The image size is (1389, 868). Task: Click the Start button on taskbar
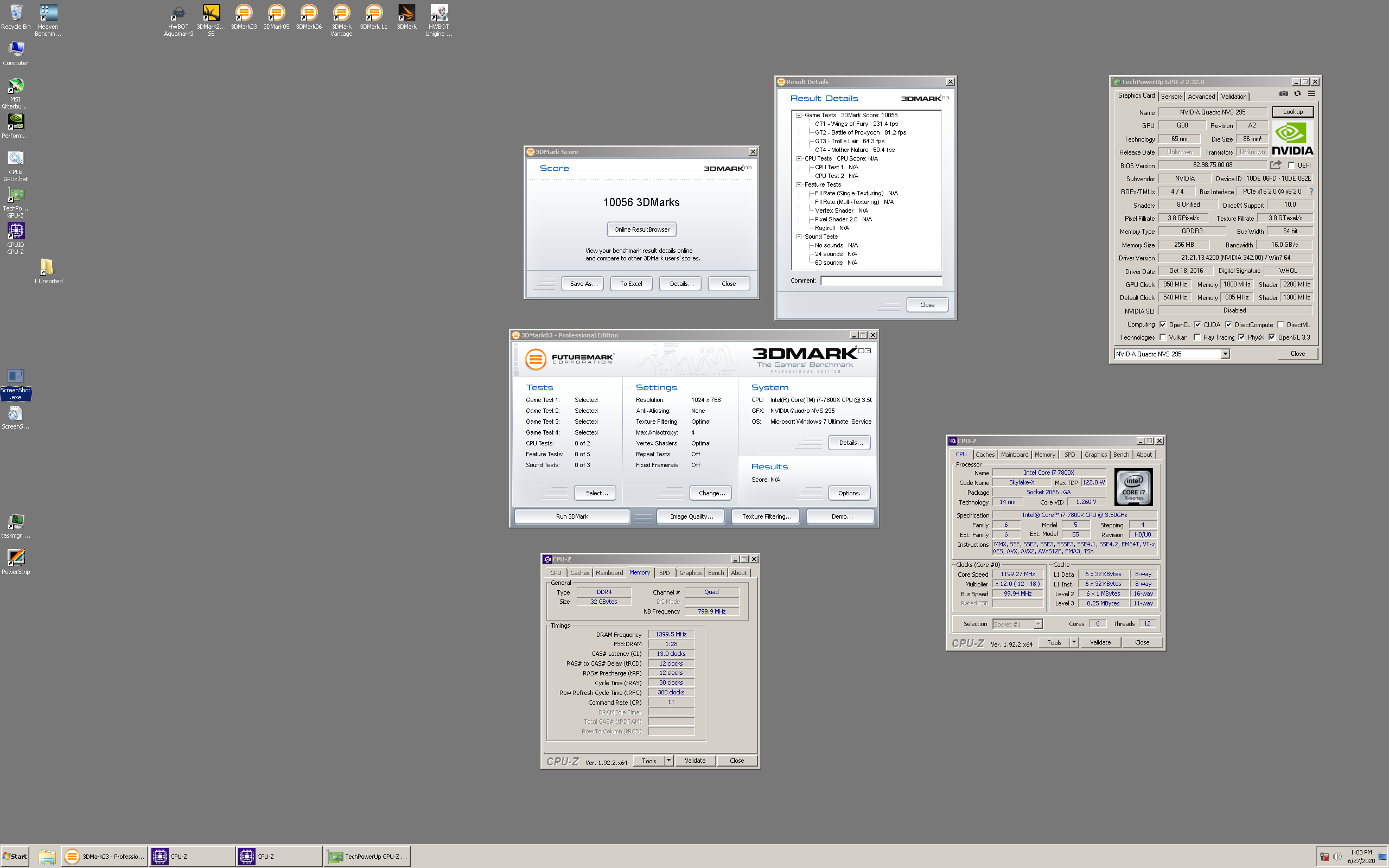(x=15, y=856)
